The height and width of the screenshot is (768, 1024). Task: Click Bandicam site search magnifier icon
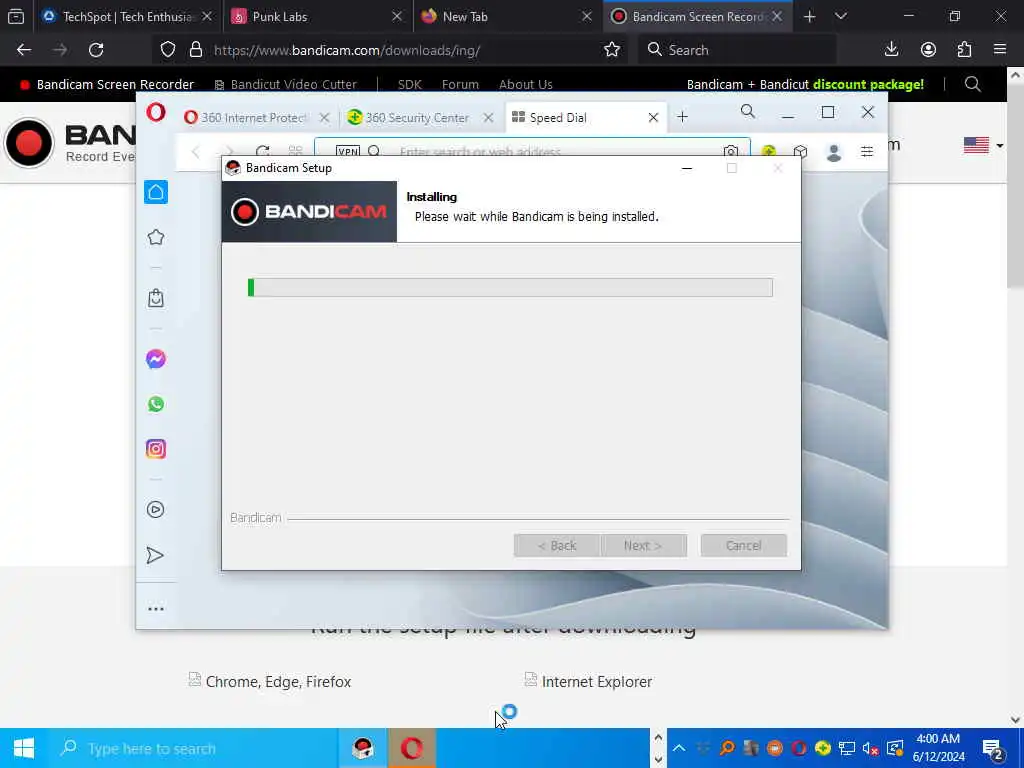(972, 84)
